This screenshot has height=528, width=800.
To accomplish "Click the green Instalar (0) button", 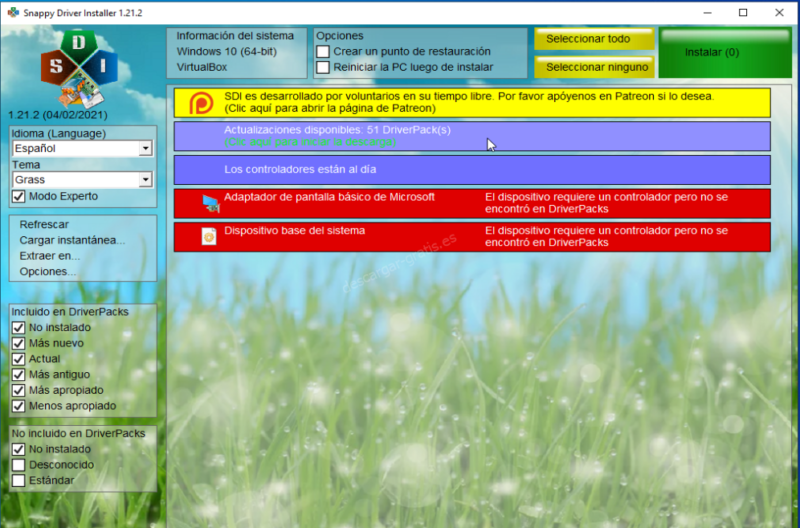I will (x=725, y=53).
